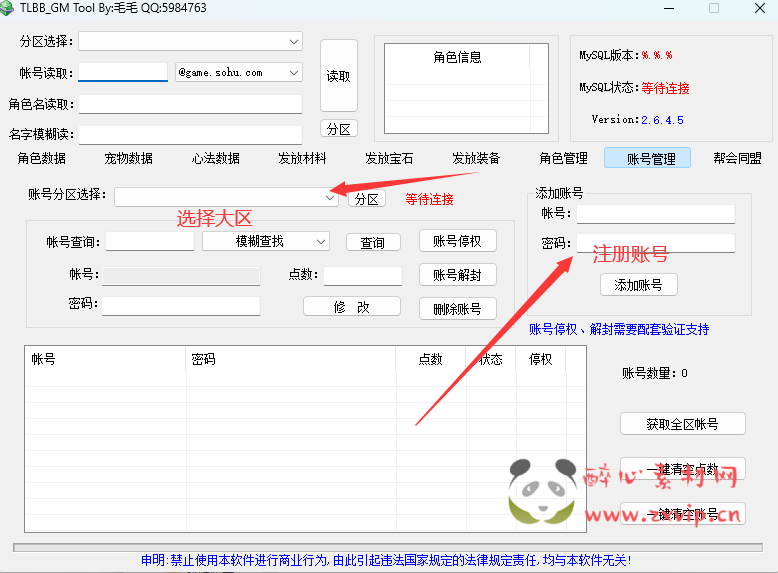
Task: Select the 账号管理 tab
Action: pos(648,158)
